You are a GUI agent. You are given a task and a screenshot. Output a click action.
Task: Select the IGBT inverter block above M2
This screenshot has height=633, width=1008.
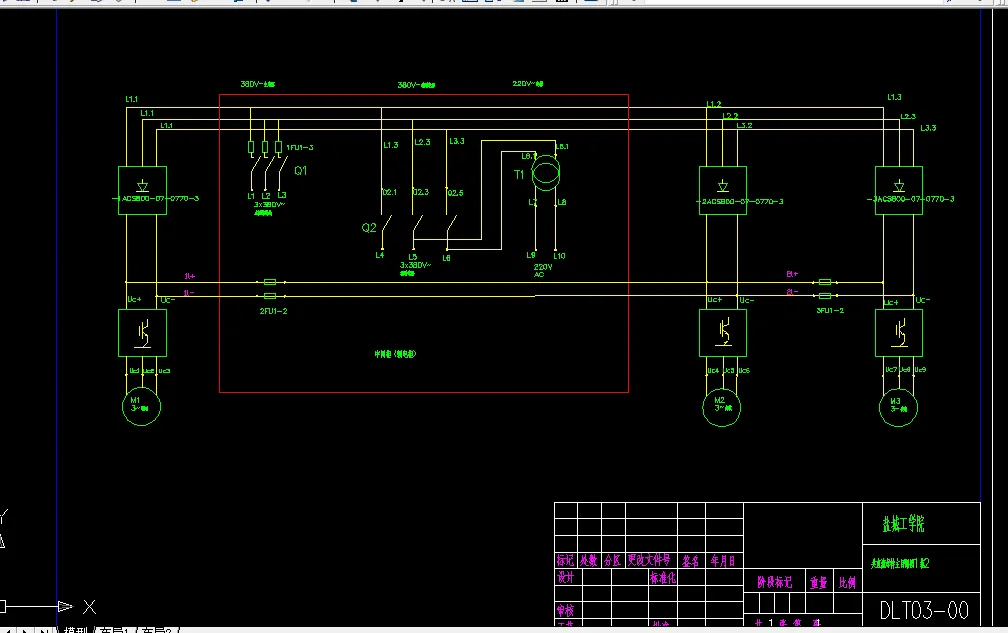click(723, 333)
